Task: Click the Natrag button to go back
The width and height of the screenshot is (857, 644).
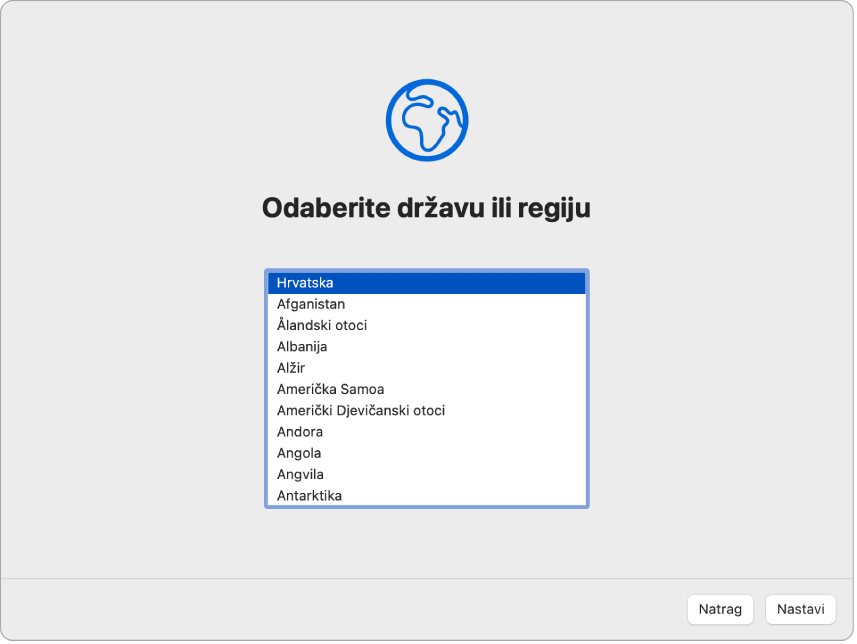Action: tap(720, 609)
